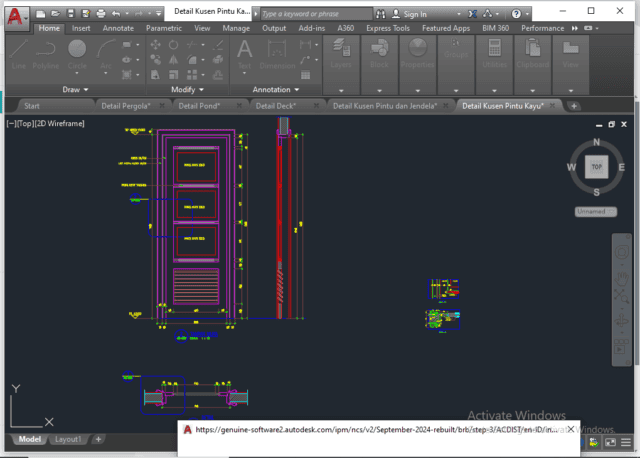Open the Annotate ribbon tab
This screenshot has width=640, height=458.
117,29
